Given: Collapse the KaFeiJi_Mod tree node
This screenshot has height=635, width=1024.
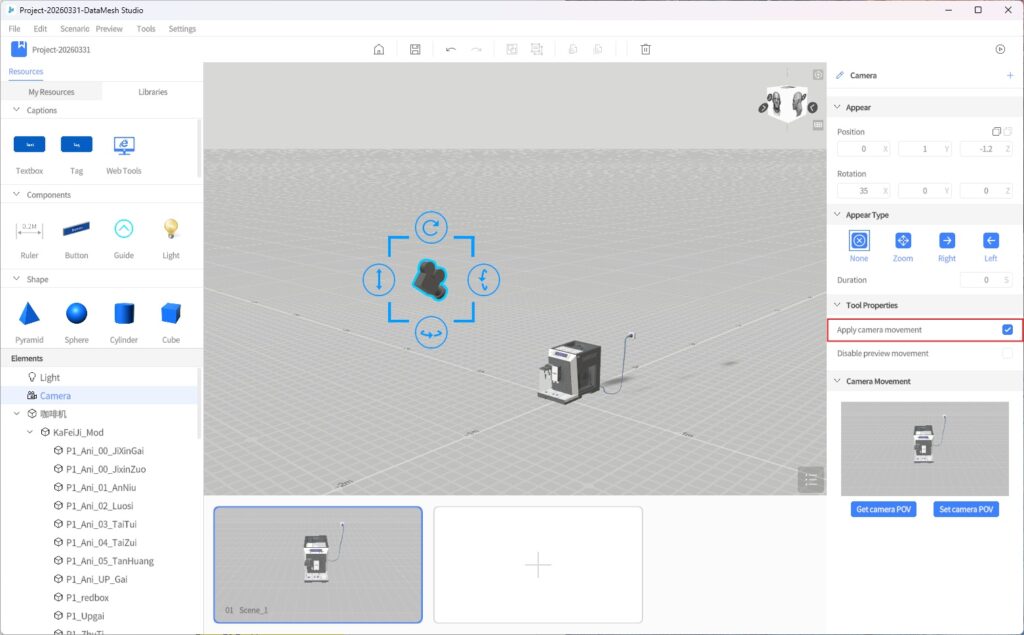Looking at the screenshot, I should 30,432.
